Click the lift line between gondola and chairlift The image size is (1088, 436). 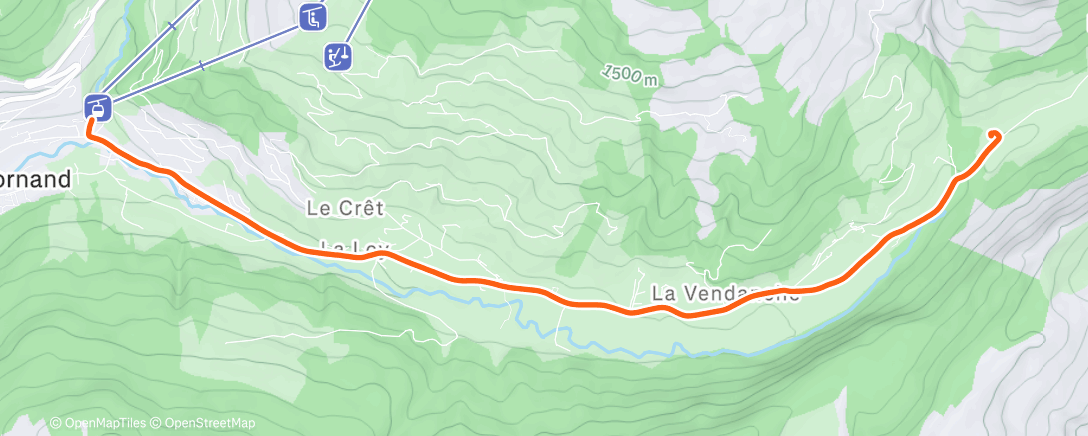click(x=208, y=63)
